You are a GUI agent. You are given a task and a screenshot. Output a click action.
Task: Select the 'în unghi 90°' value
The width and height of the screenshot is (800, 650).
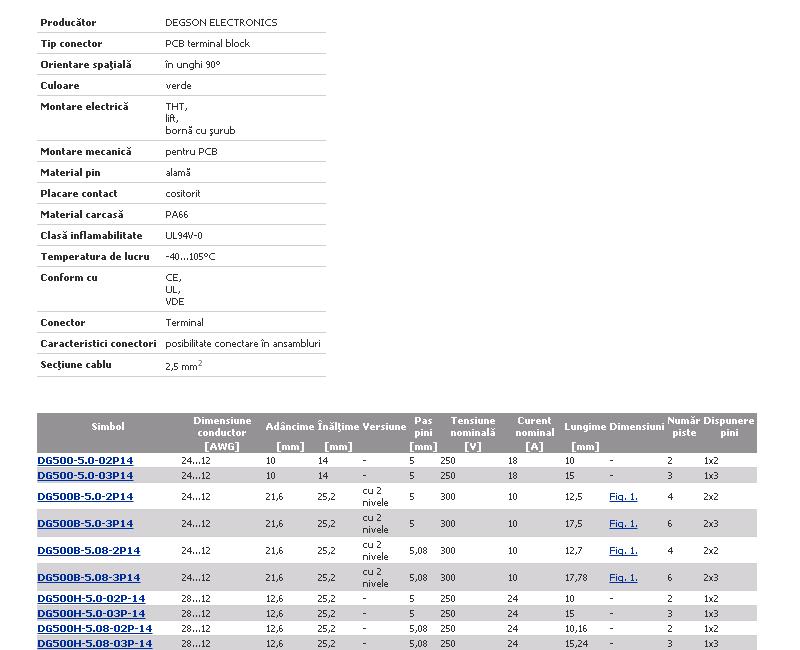[x=193, y=64]
